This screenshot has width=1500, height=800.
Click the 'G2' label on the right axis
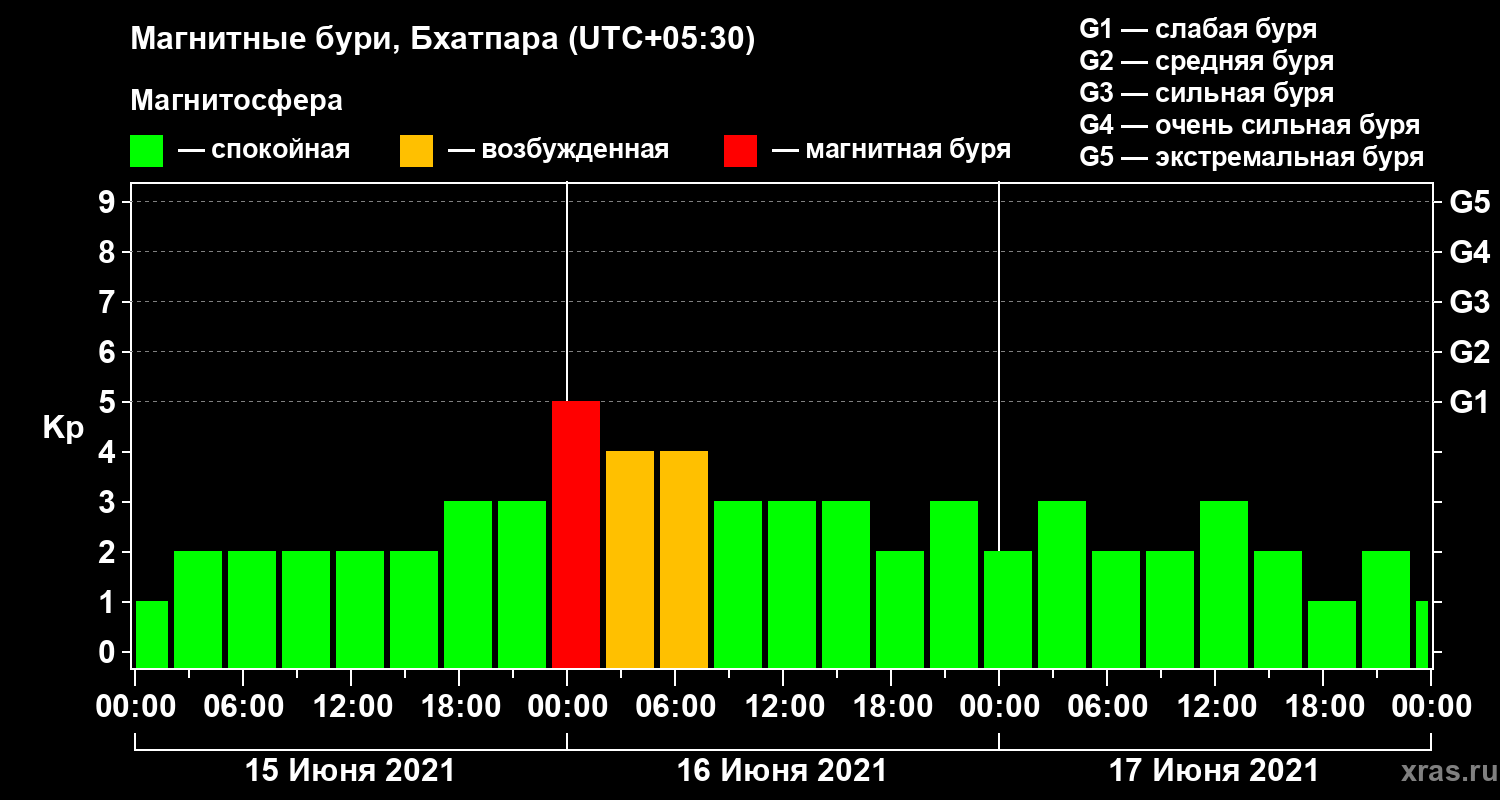pos(1469,352)
